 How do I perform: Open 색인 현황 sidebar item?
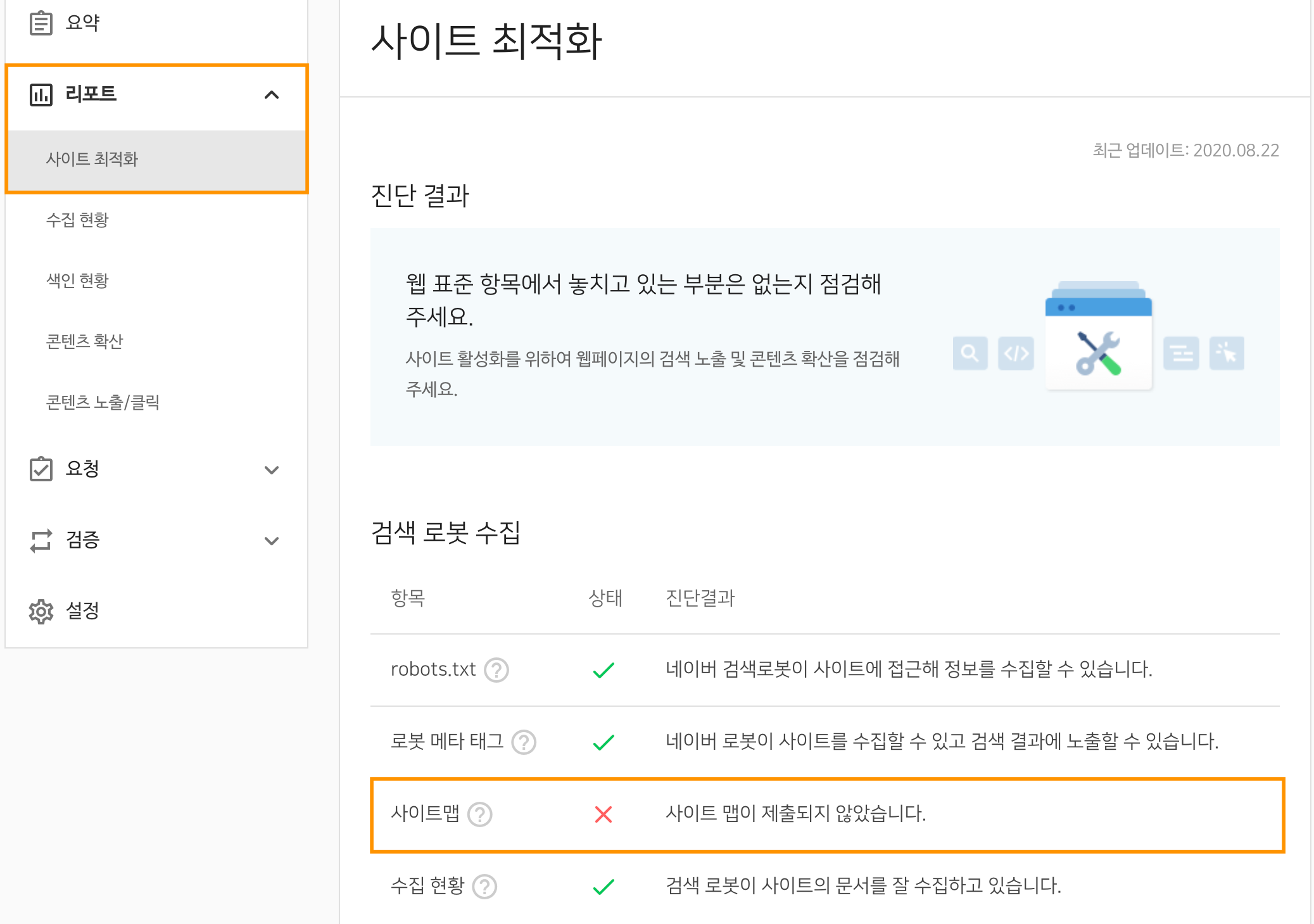tap(77, 281)
